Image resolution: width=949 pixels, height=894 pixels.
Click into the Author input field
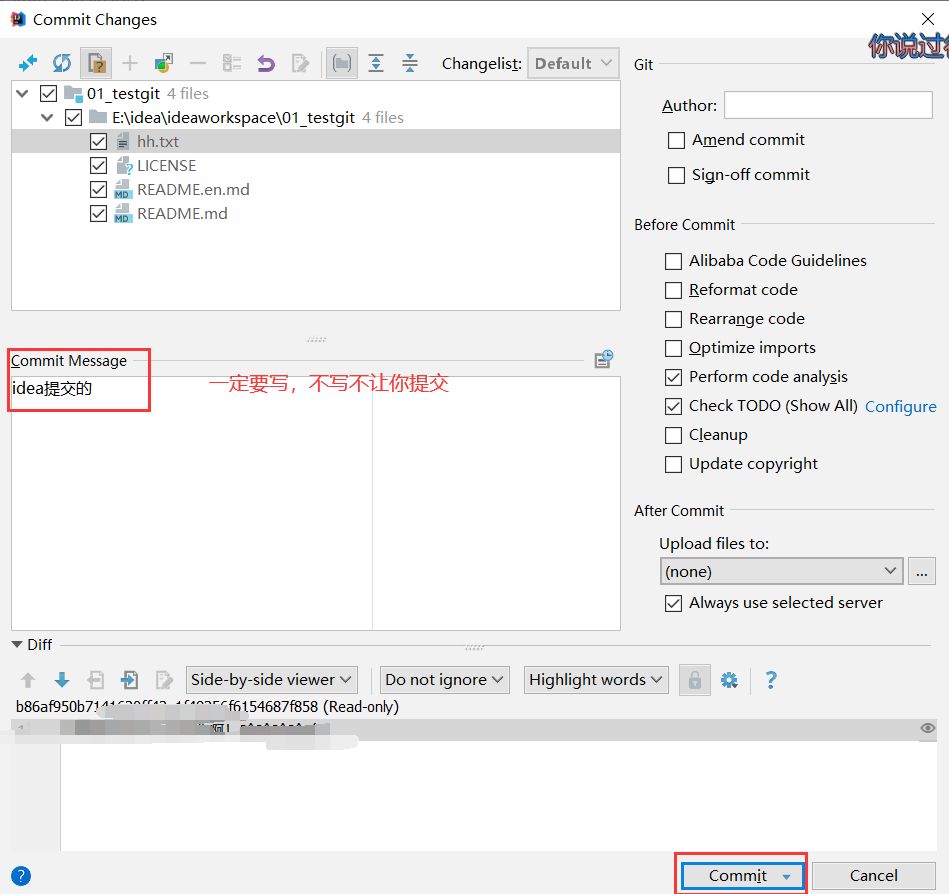pyautogui.click(x=828, y=105)
